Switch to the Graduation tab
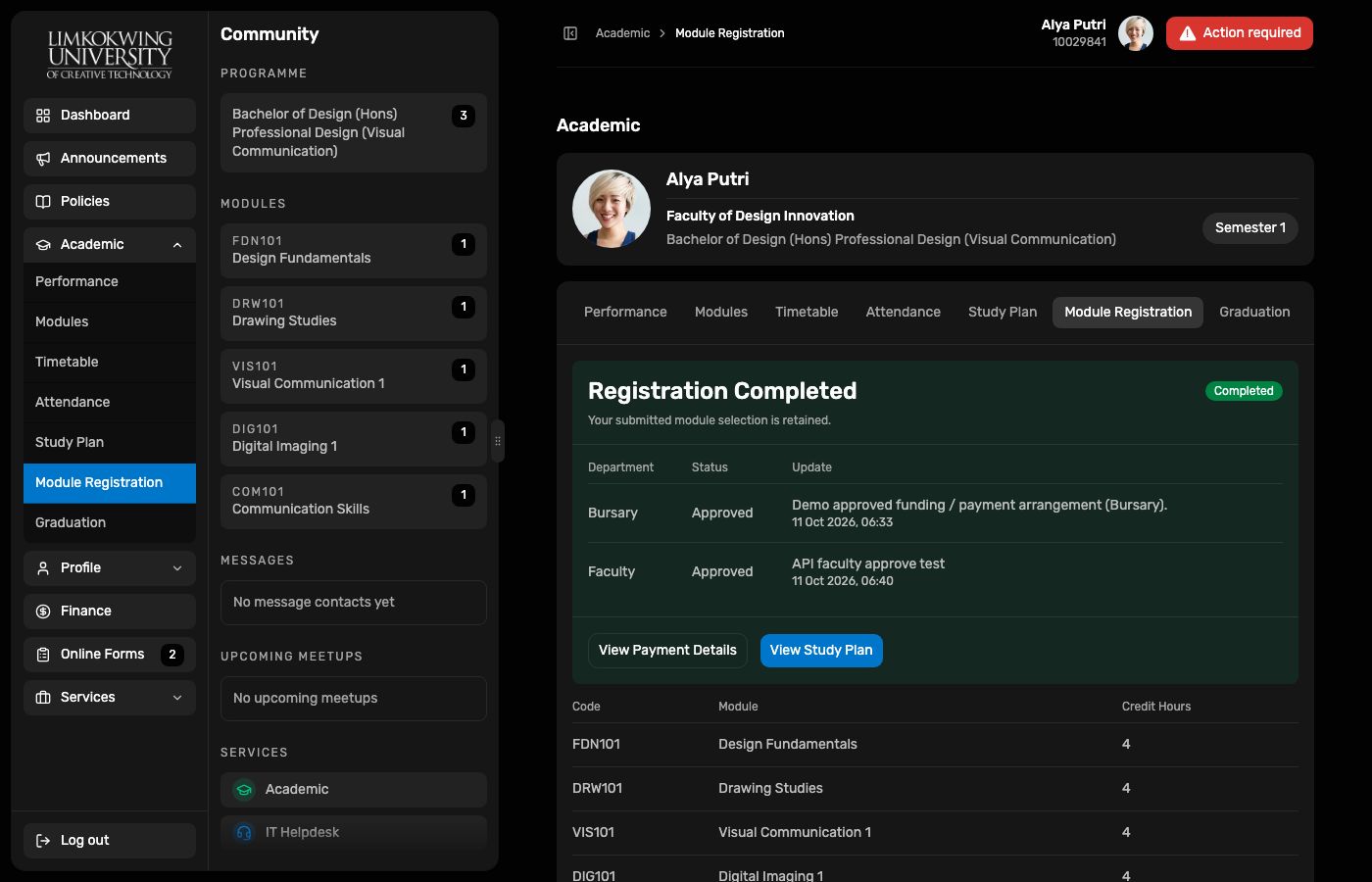Screen dimensions: 1372x882 coord(1254,313)
